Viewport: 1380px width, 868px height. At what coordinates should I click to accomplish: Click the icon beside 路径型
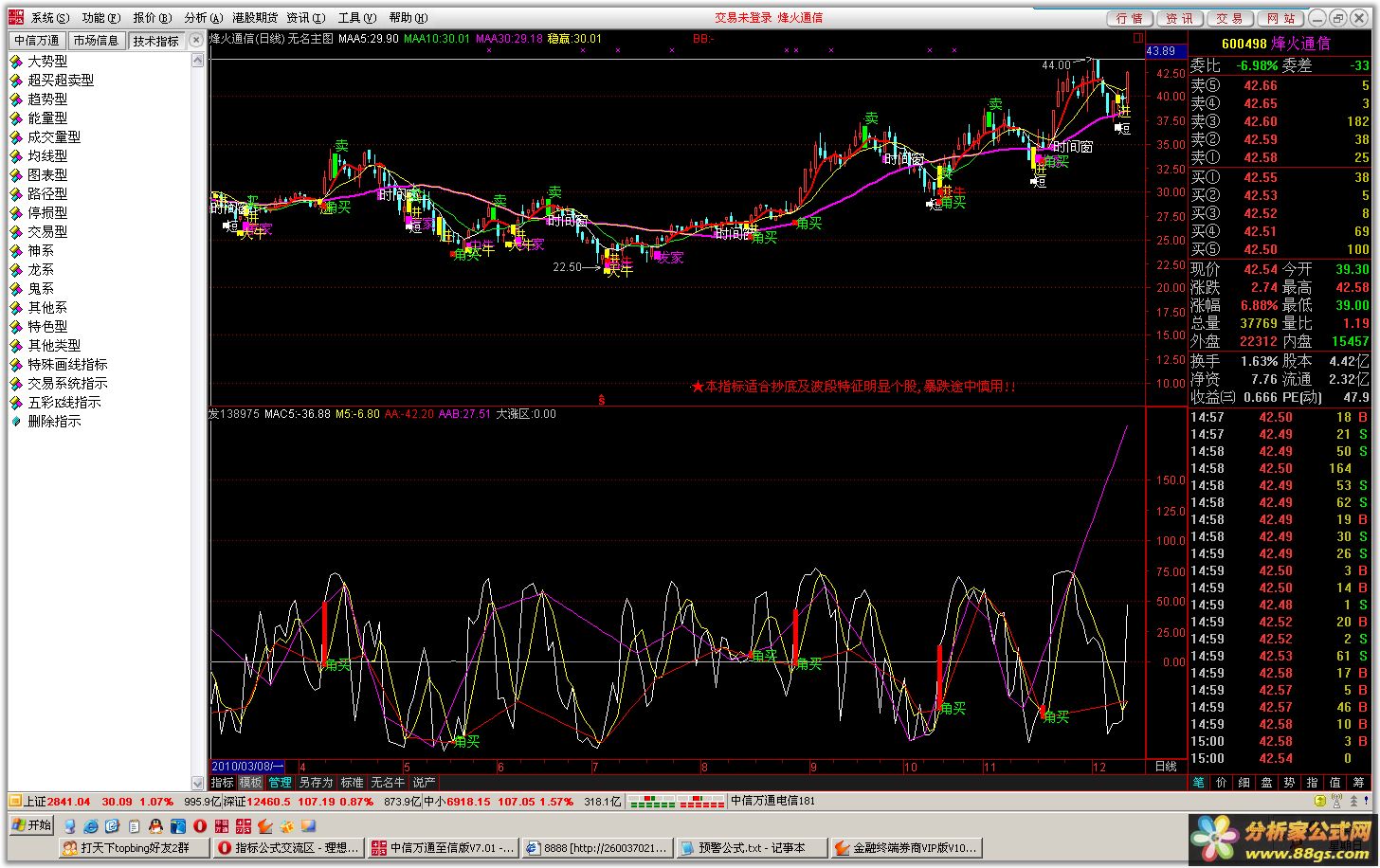[16, 194]
